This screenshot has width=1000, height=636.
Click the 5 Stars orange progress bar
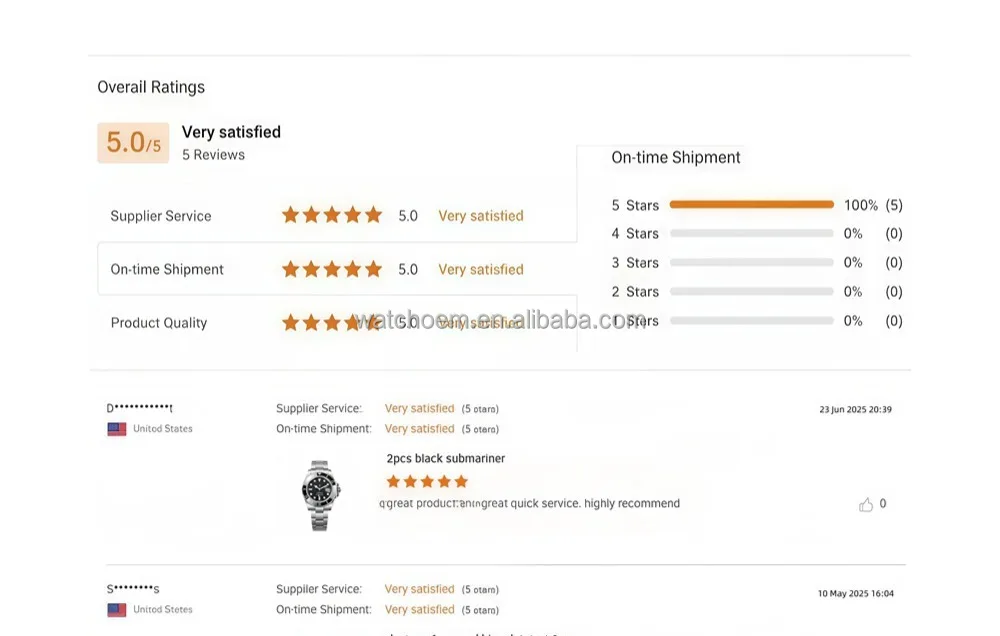click(751, 205)
